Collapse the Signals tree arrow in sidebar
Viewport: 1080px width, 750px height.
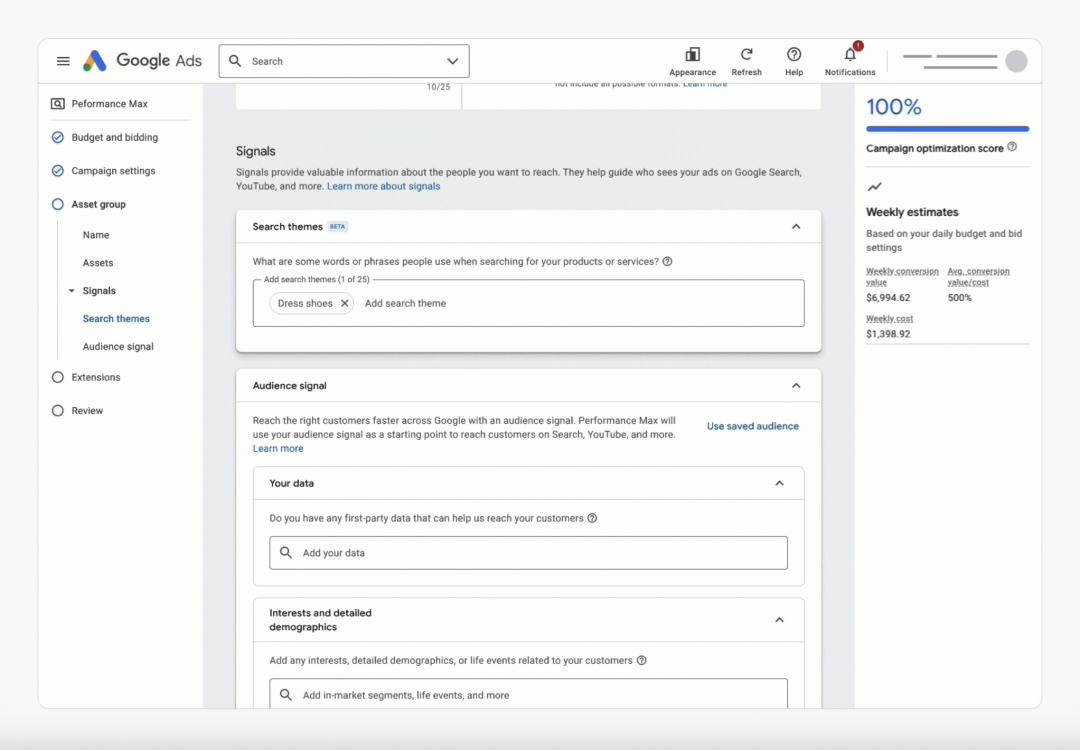click(72, 291)
